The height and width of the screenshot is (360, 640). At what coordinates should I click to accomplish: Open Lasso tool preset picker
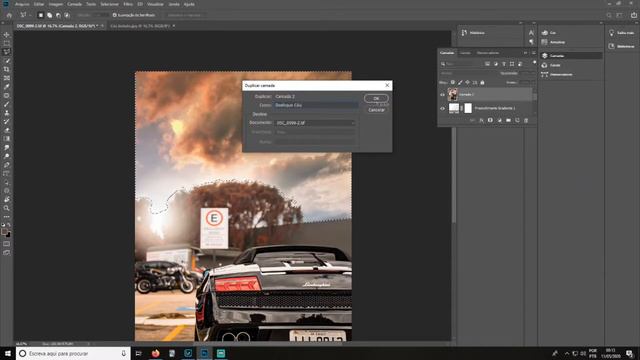click(x=25, y=15)
